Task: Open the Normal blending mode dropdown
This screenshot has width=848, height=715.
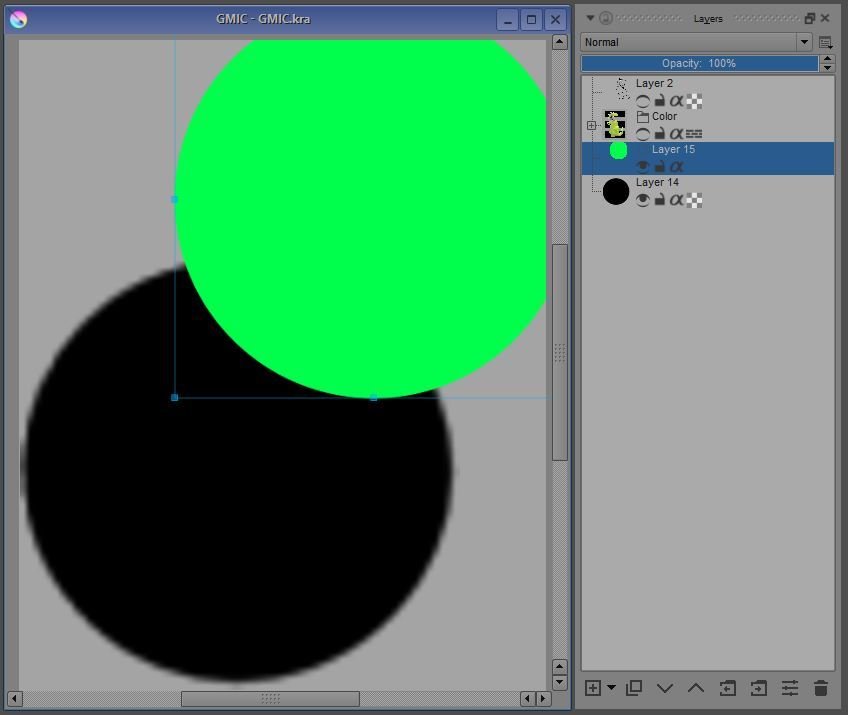Action: tap(696, 42)
